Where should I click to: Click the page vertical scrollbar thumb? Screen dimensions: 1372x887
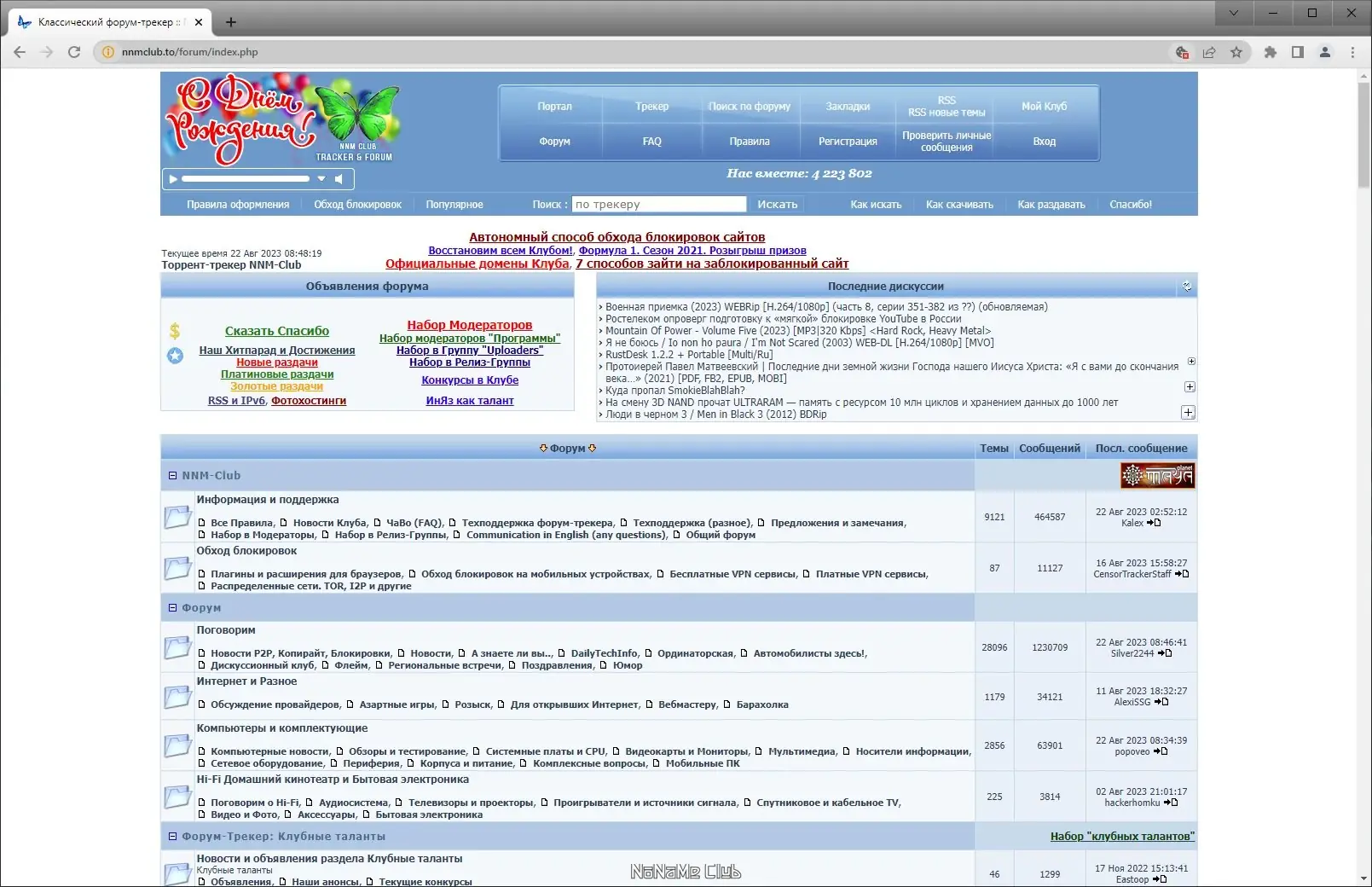[x=1364, y=135]
